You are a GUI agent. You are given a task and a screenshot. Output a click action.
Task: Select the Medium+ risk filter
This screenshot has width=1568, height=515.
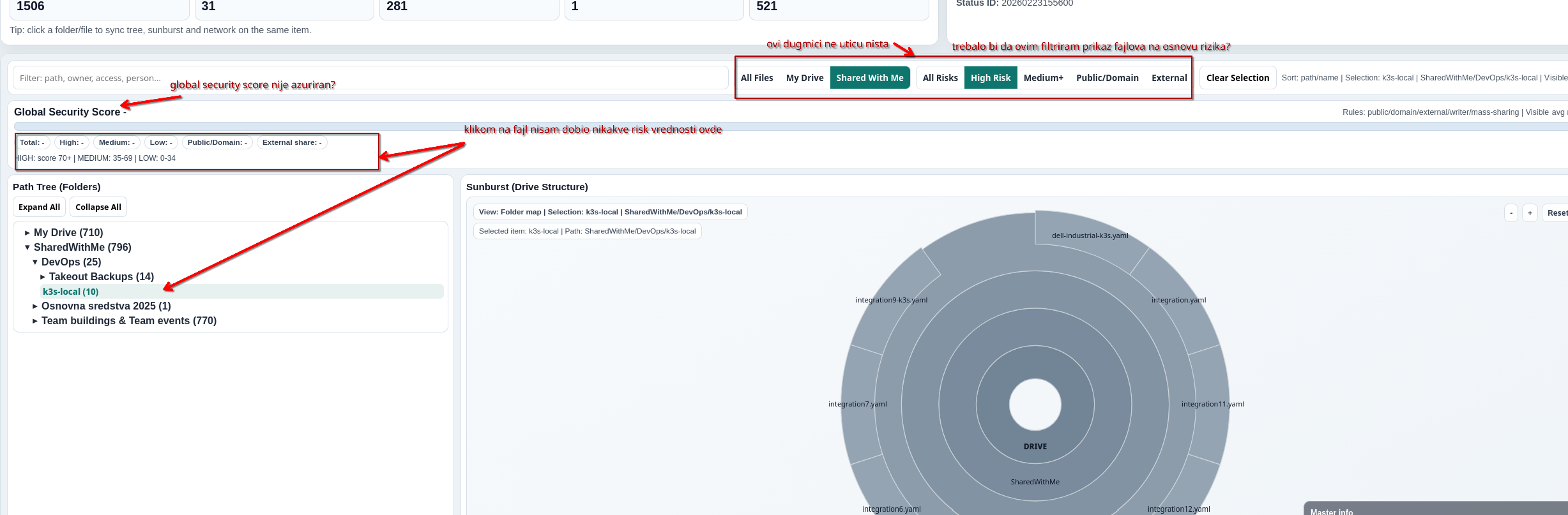[x=1044, y=78]
